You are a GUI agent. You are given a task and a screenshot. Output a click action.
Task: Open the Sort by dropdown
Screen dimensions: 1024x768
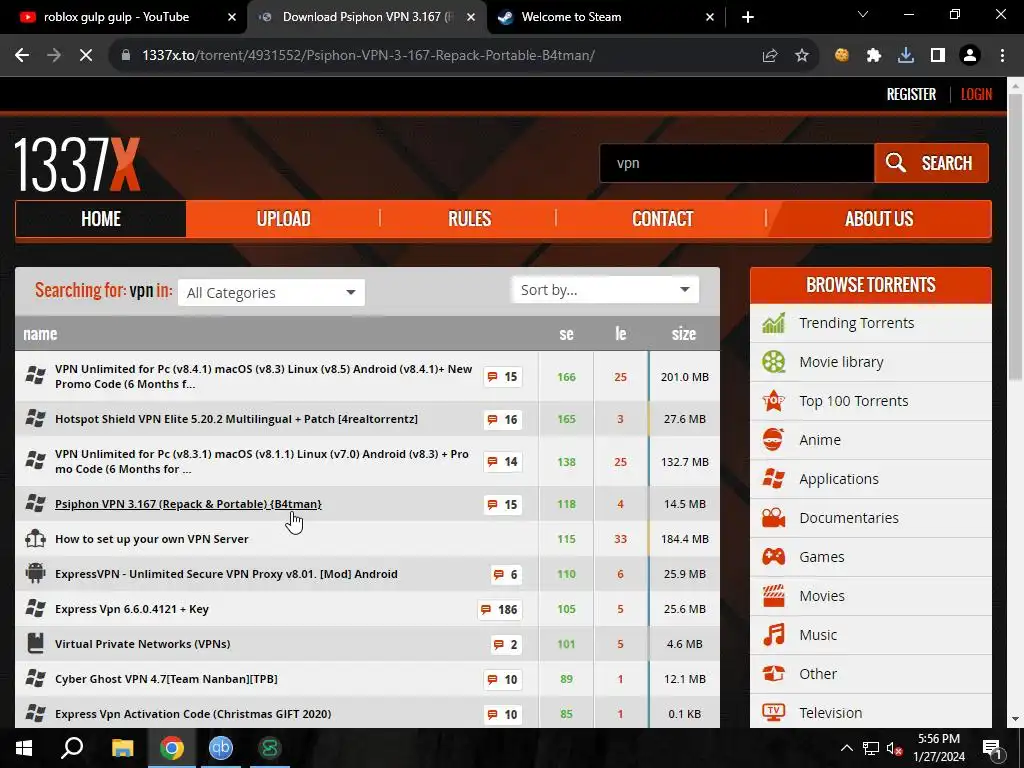point(605,290)
